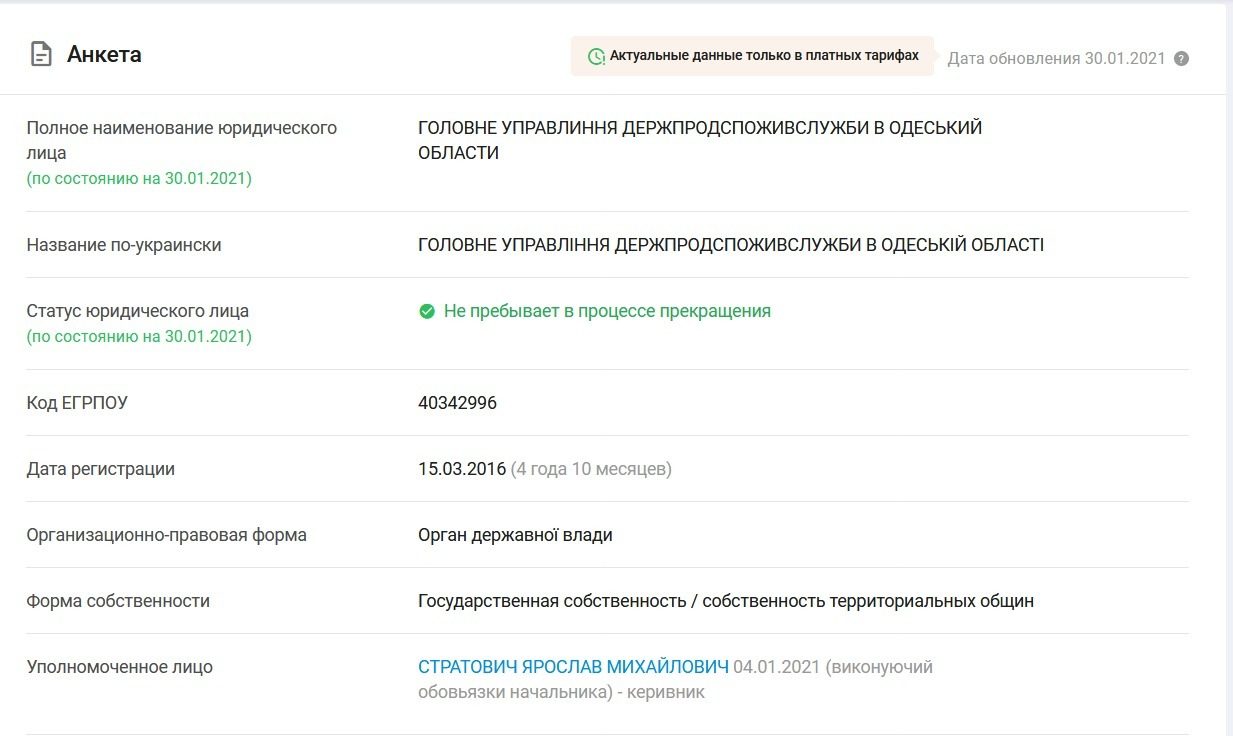
Task: Click the 'Полное наименование юридического лица' label
Action: pyautogui.click(x=181, y=140)
